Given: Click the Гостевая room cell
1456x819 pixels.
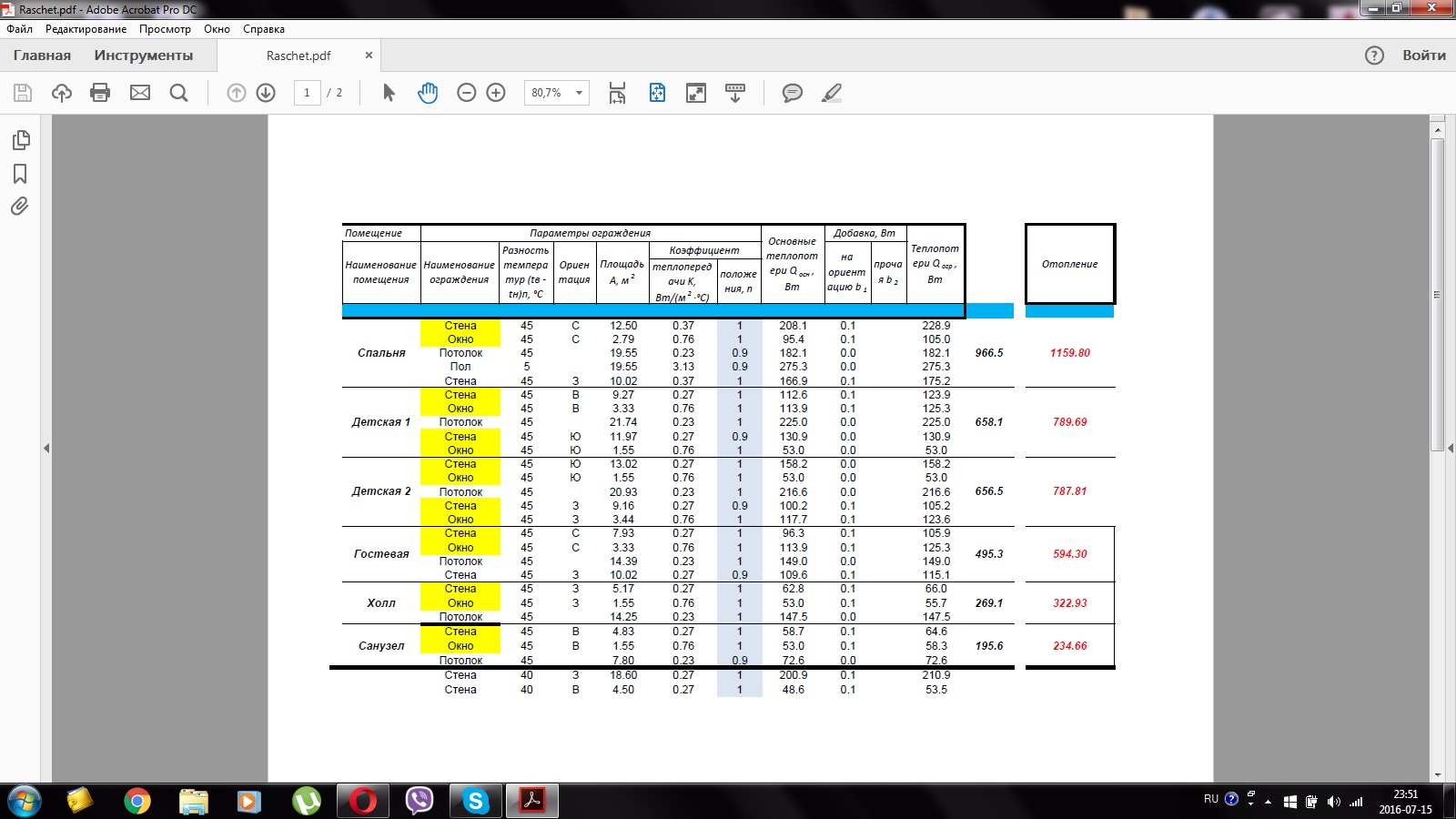Looking at the screenshot, I should (x=381, y=554).
